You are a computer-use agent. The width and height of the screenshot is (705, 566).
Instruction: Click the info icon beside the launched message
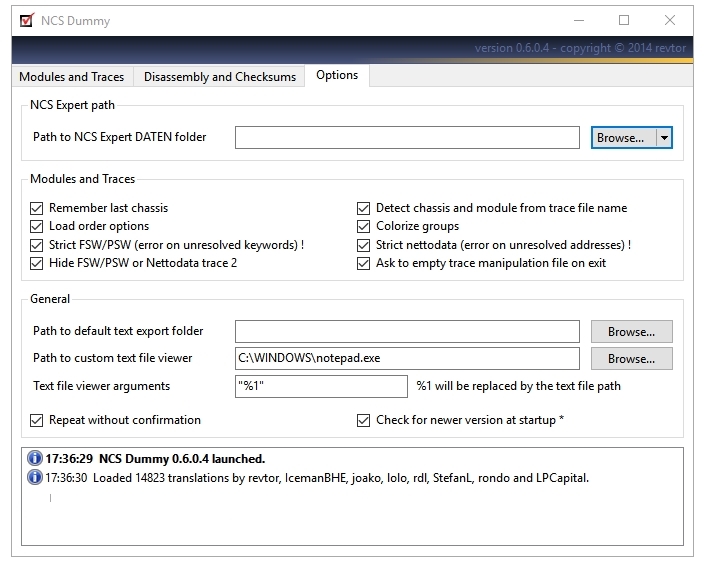click(x=35, y=459)
